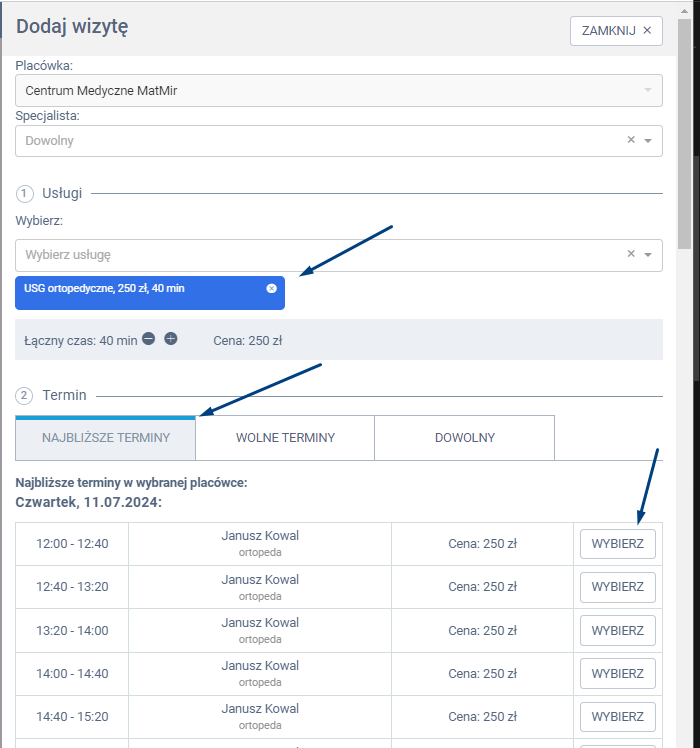Increase total time with plus icon
The height and width of the screenshot is (748, 700).
tap(171, 339)
